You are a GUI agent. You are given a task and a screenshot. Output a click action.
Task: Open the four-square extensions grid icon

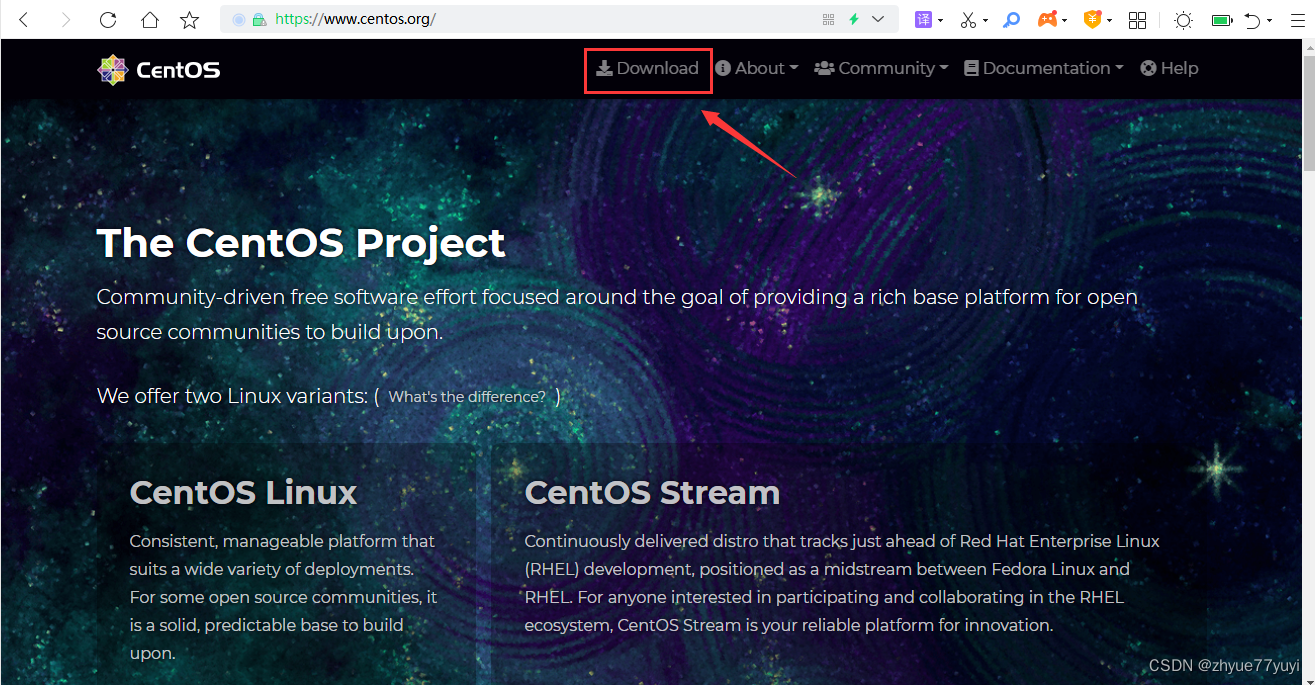[1137, 19]
